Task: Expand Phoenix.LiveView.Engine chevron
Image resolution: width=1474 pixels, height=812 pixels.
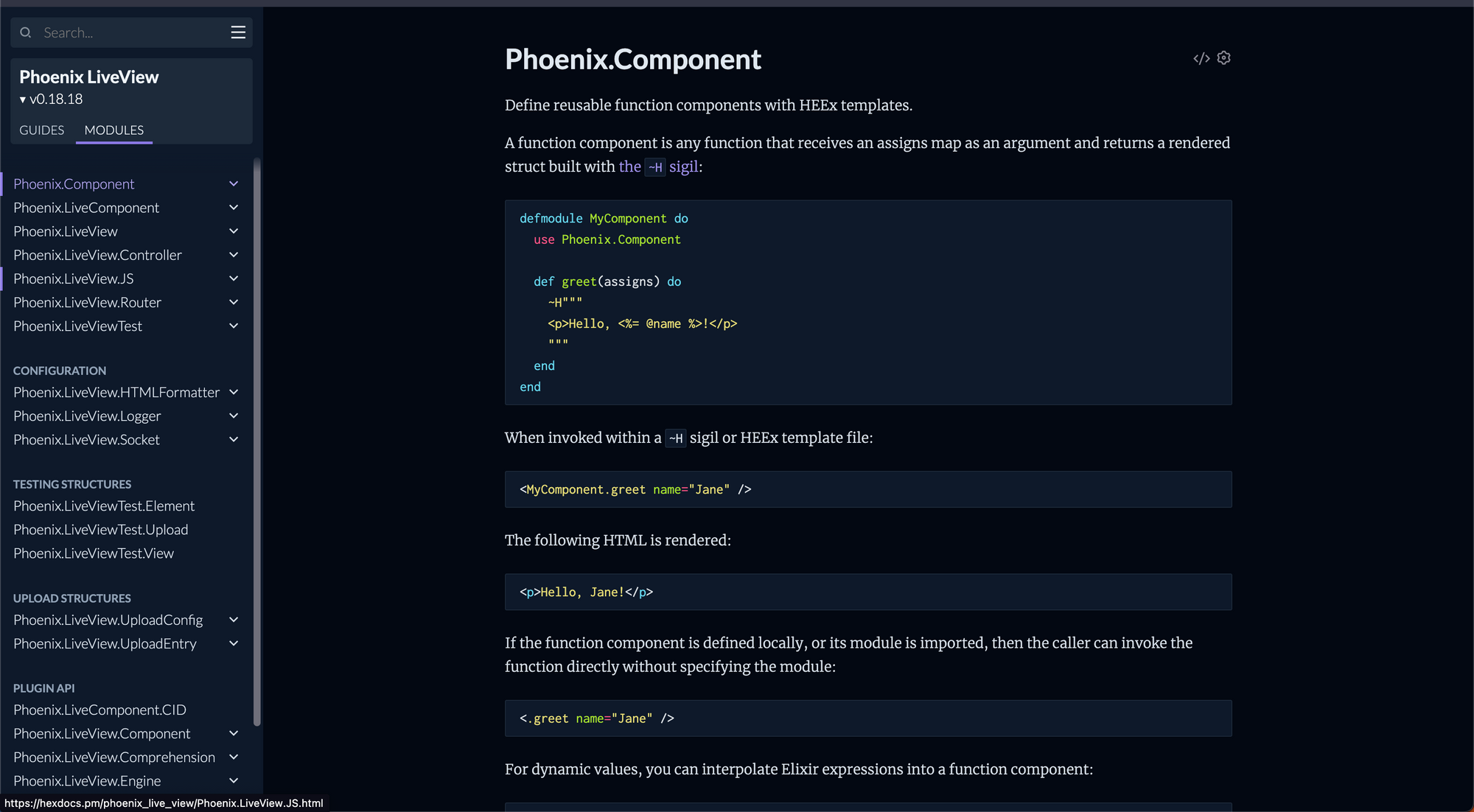Action: pyautogui.click(x=234, y=780)
